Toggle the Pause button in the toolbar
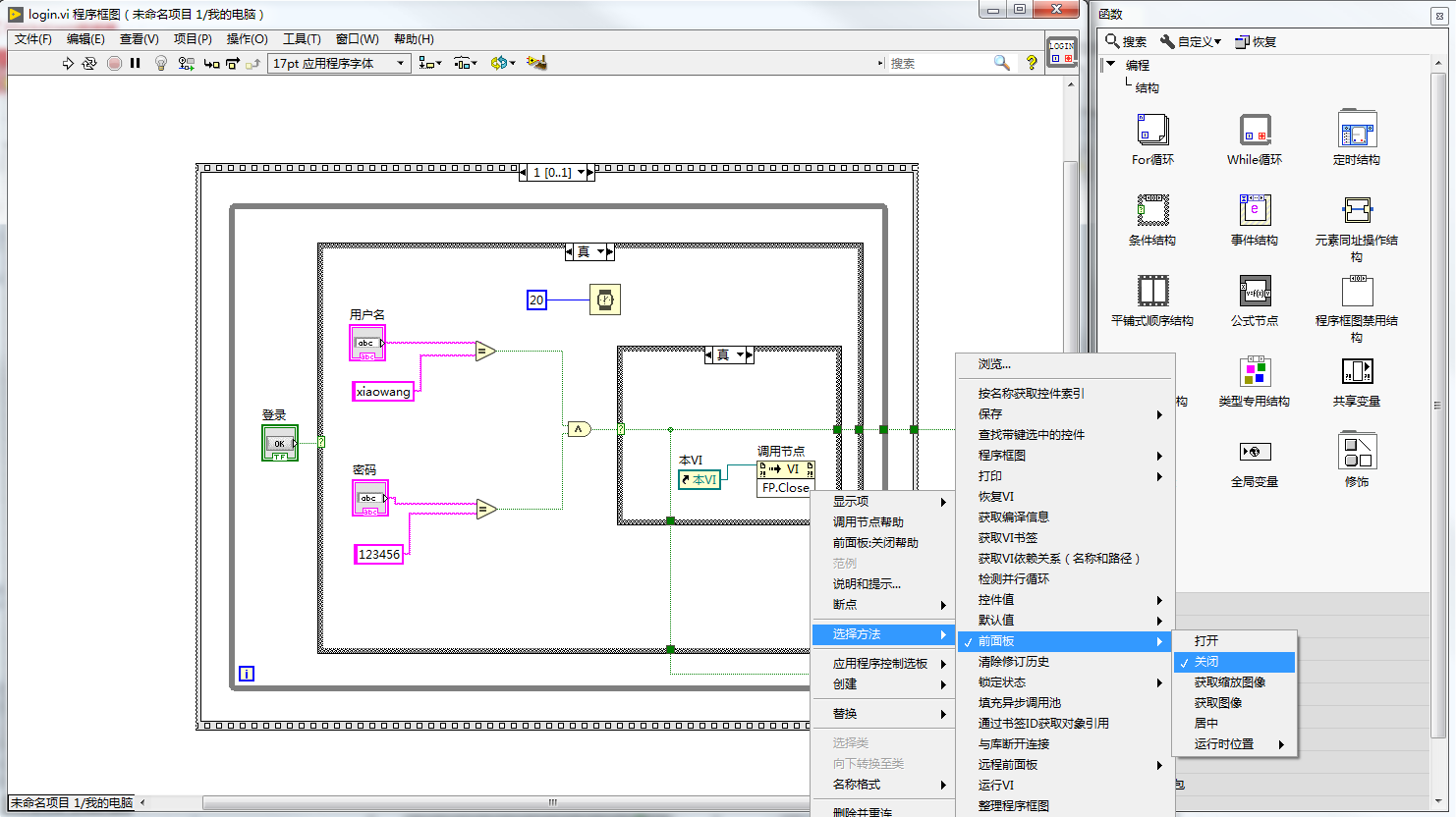The height and width of the screenshot is (817, 1456). click(x=136, y=63)
